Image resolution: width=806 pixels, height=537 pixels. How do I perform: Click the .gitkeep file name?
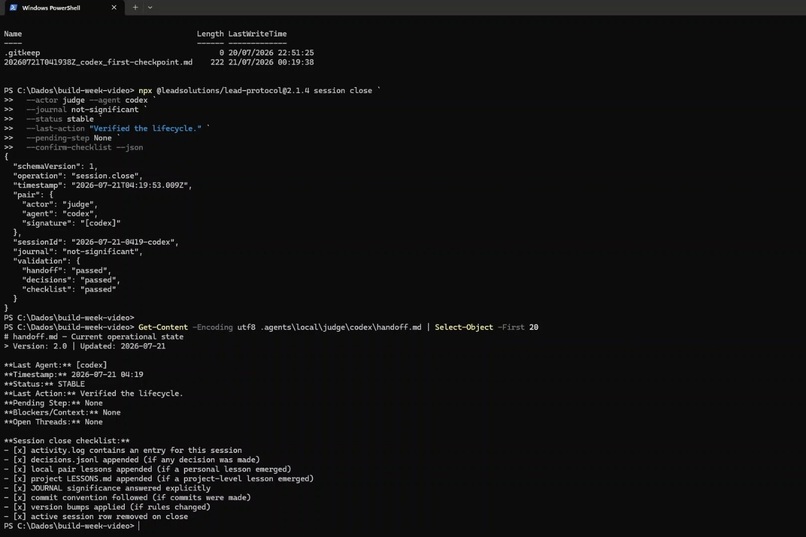(22, 53)
